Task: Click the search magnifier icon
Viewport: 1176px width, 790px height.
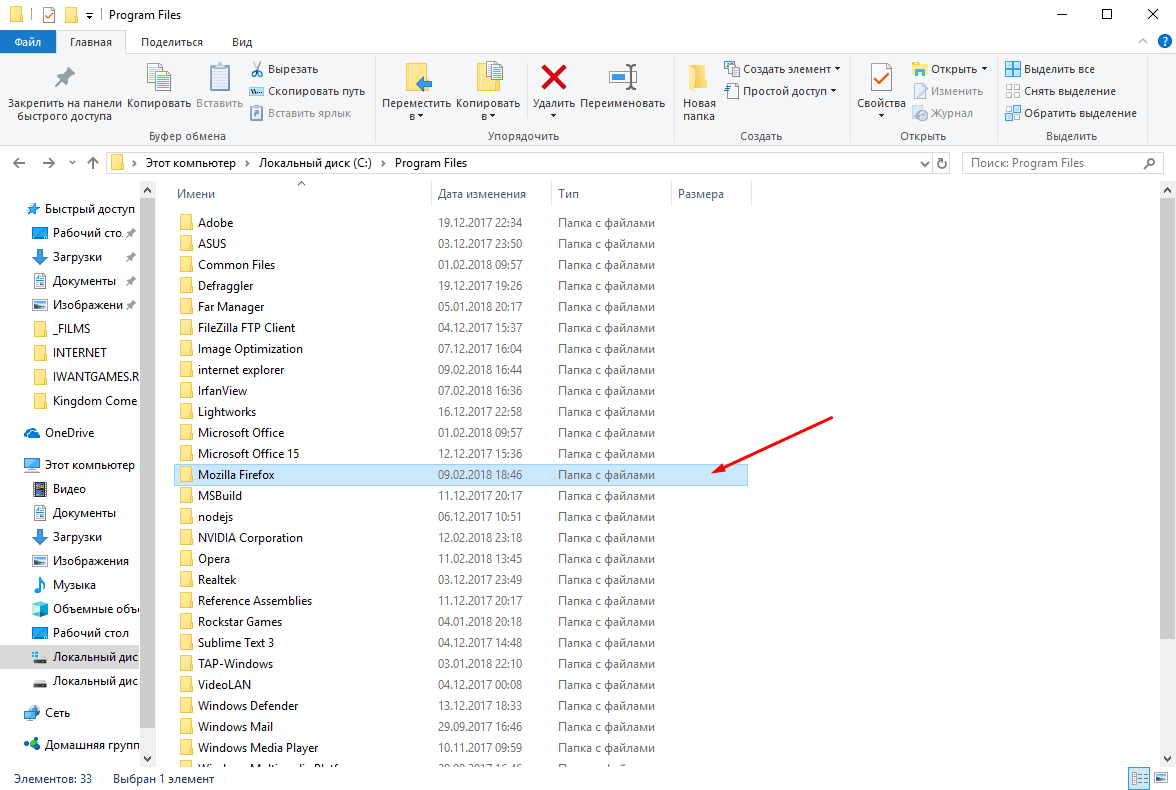Action: click(1149, 163)
